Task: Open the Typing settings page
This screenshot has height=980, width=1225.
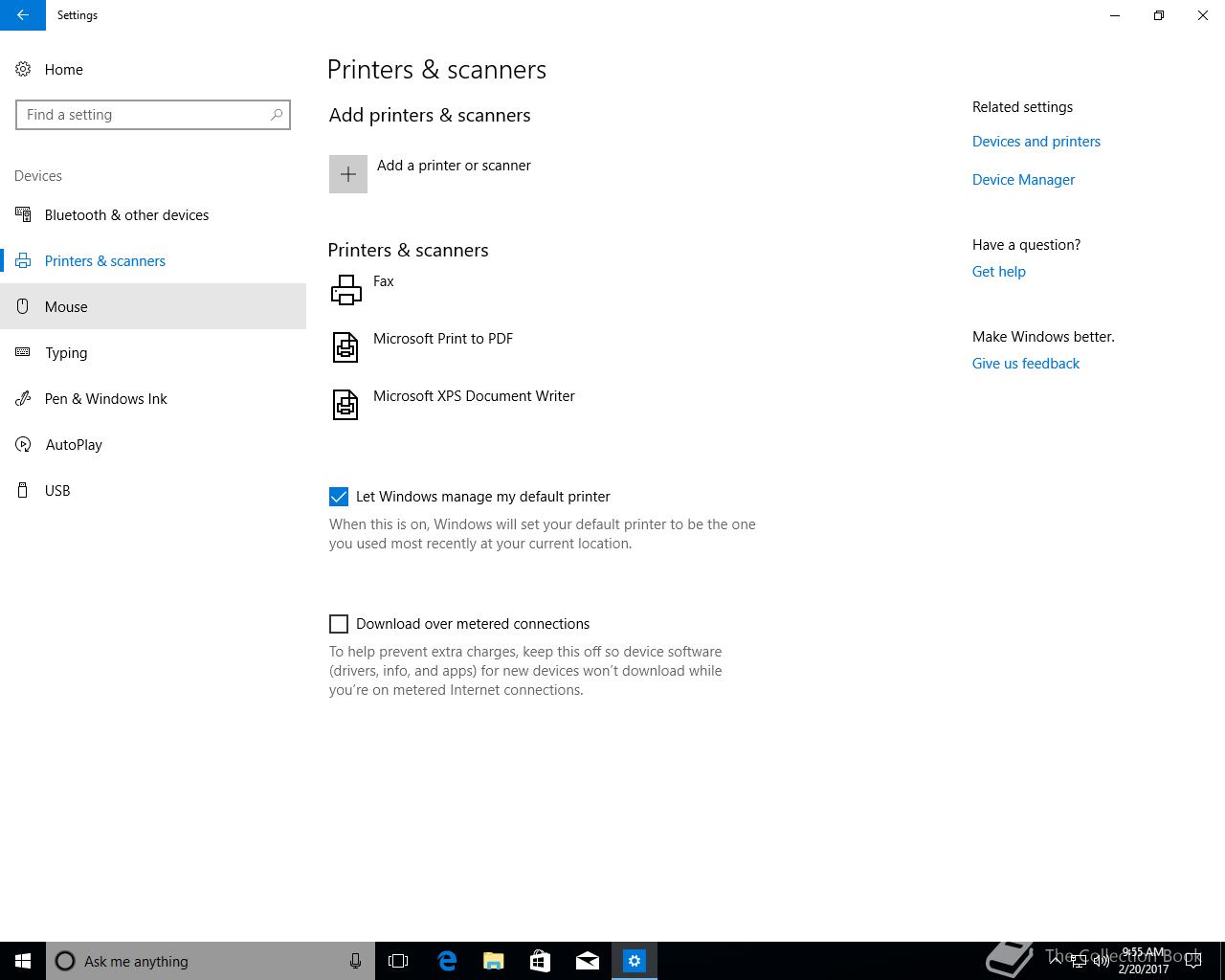Action: (x=153, y=353)
